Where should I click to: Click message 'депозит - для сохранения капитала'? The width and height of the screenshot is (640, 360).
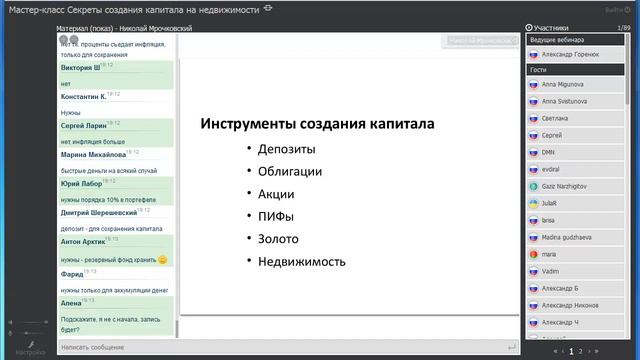click(x=111, y=229)
